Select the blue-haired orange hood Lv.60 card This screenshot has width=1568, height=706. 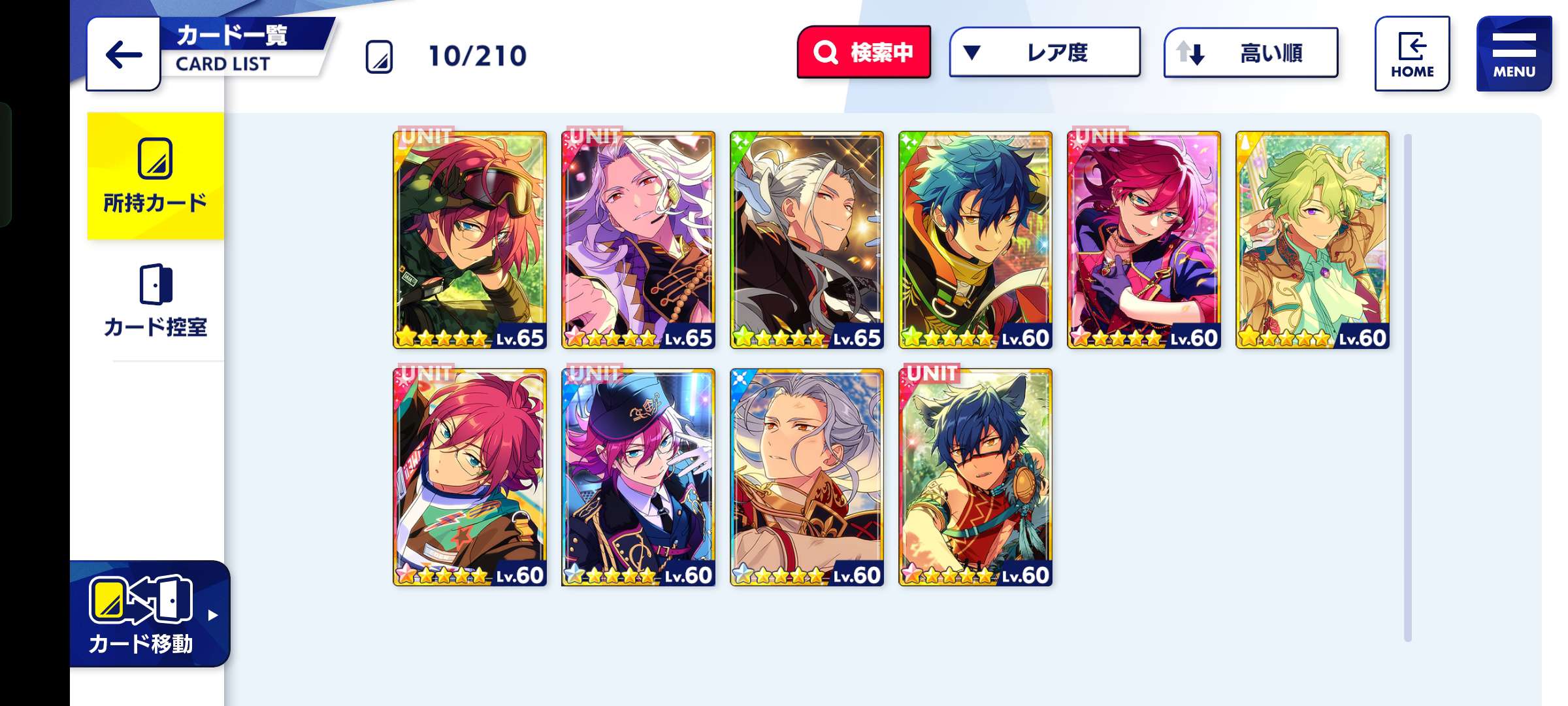[x=975, y=239]
